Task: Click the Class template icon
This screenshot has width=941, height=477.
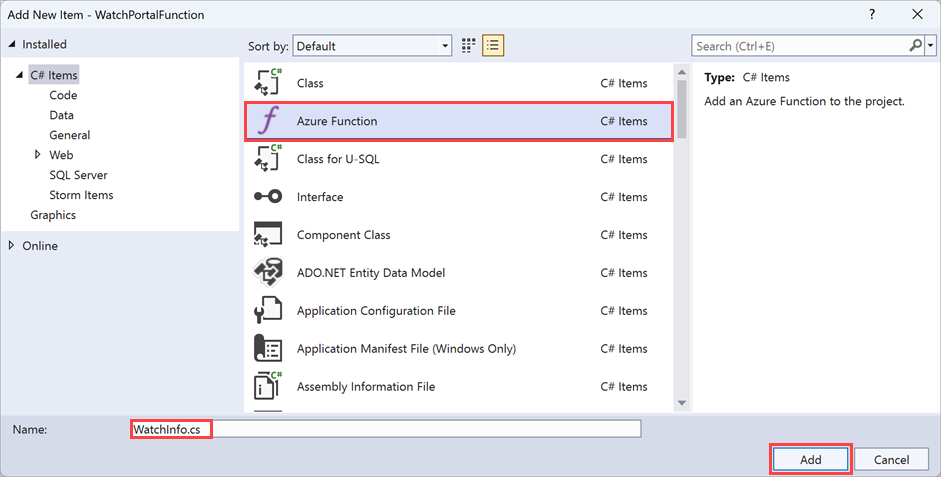Action: point(268,83)
